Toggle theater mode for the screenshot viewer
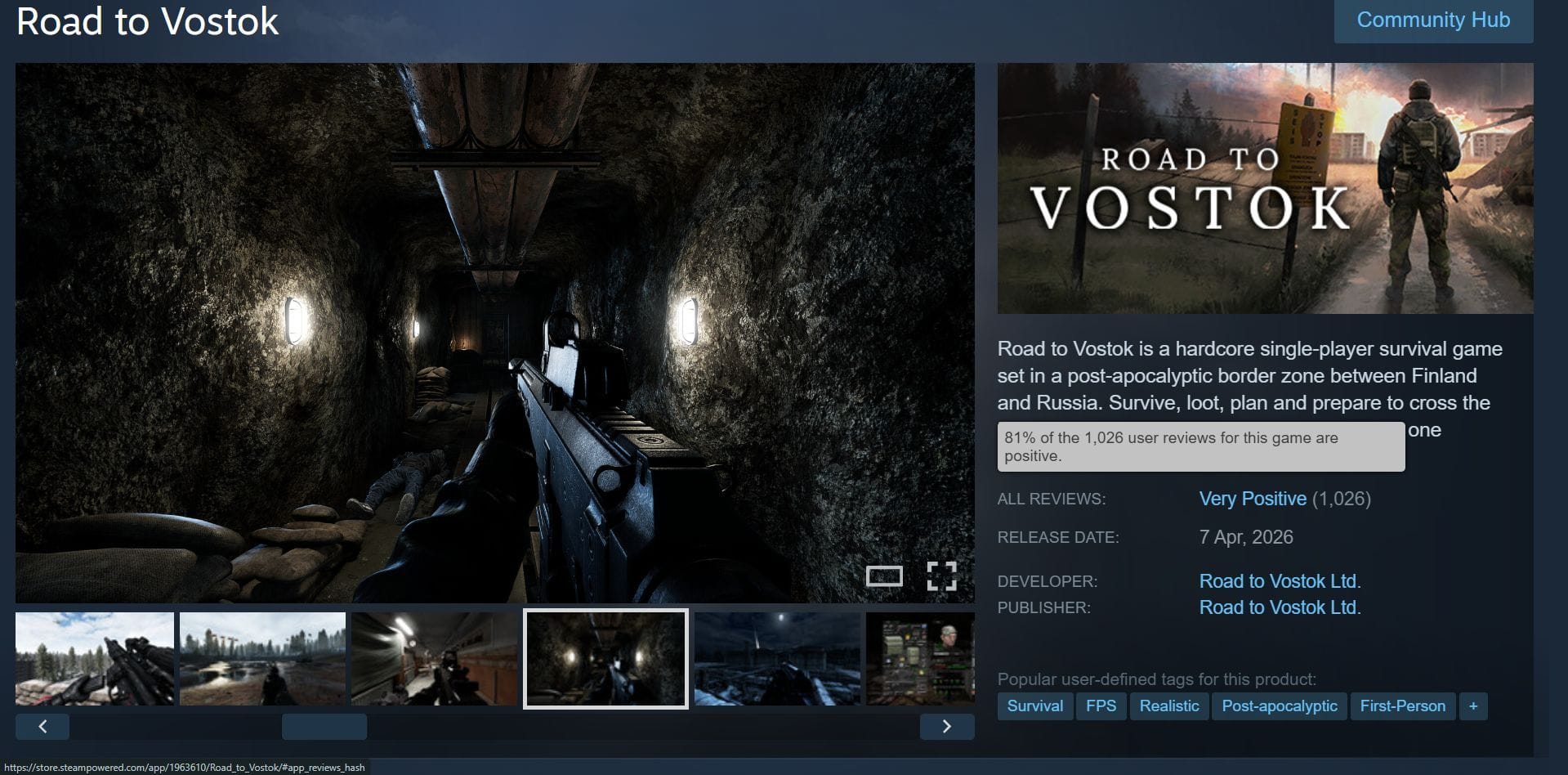 884,576
